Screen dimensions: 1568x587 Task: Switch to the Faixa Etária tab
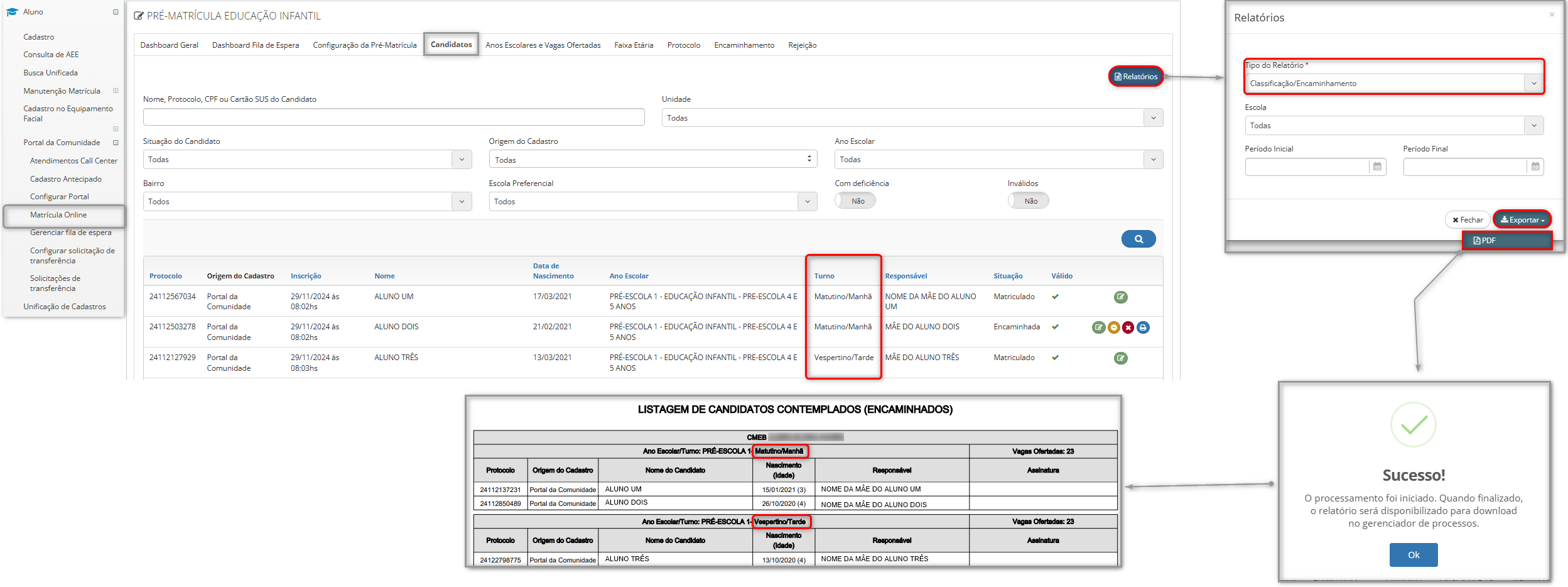634,45
